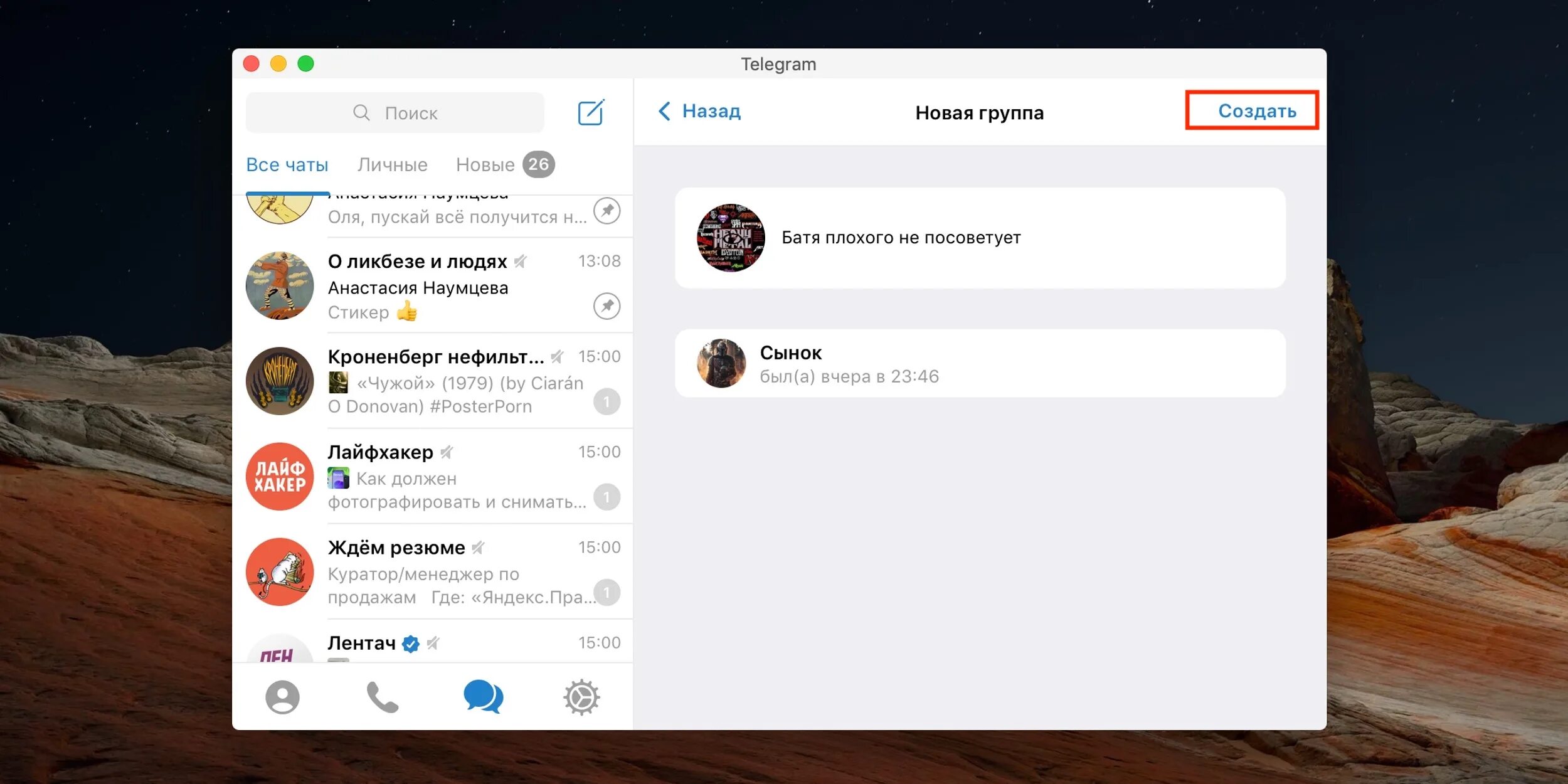This screenshot has width=1568, height=784.
Task: Click the Поиск search field
Action: point(395,112)
